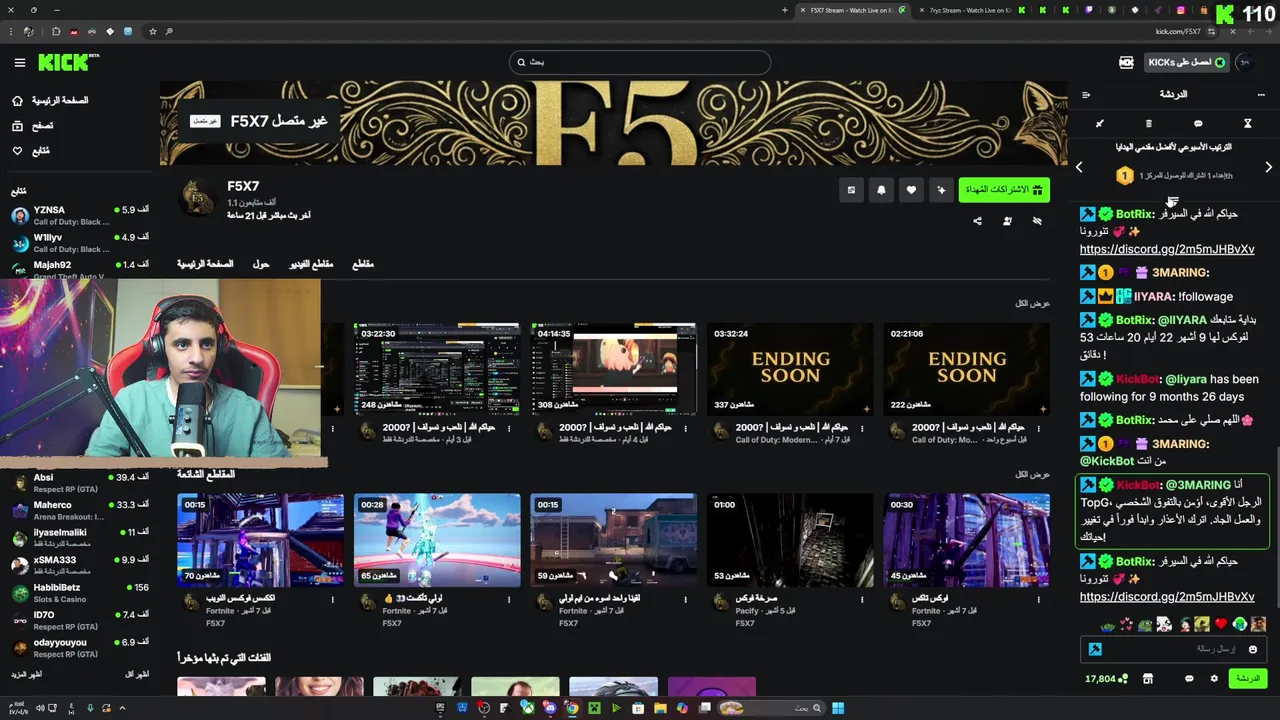Open the chat three-dots options menu
Image resolution: width=1280 pixels, height=720 pixels.
point(1261,95)
